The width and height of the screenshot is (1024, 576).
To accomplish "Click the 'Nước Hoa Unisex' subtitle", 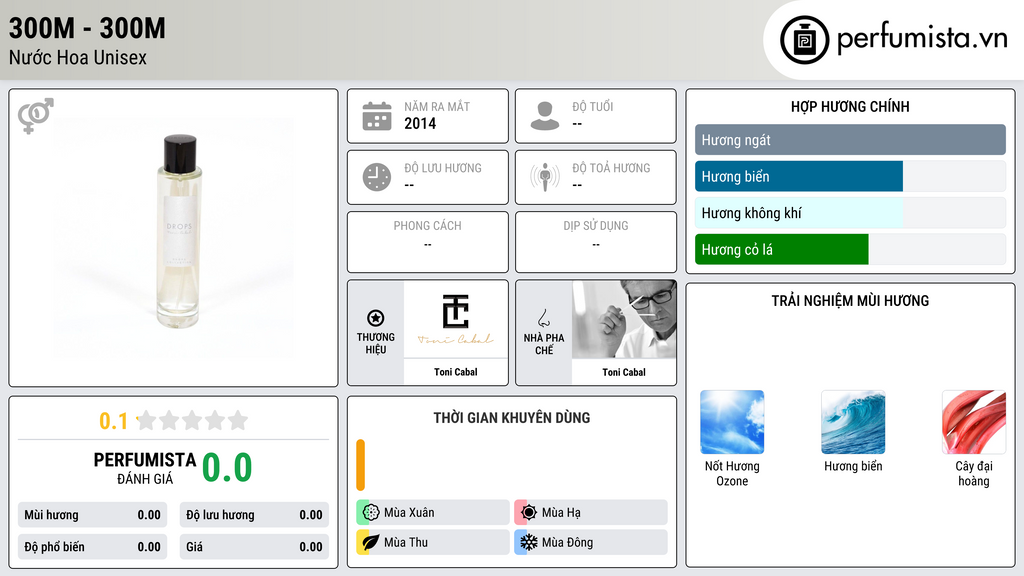I will [x=78, y=57].
